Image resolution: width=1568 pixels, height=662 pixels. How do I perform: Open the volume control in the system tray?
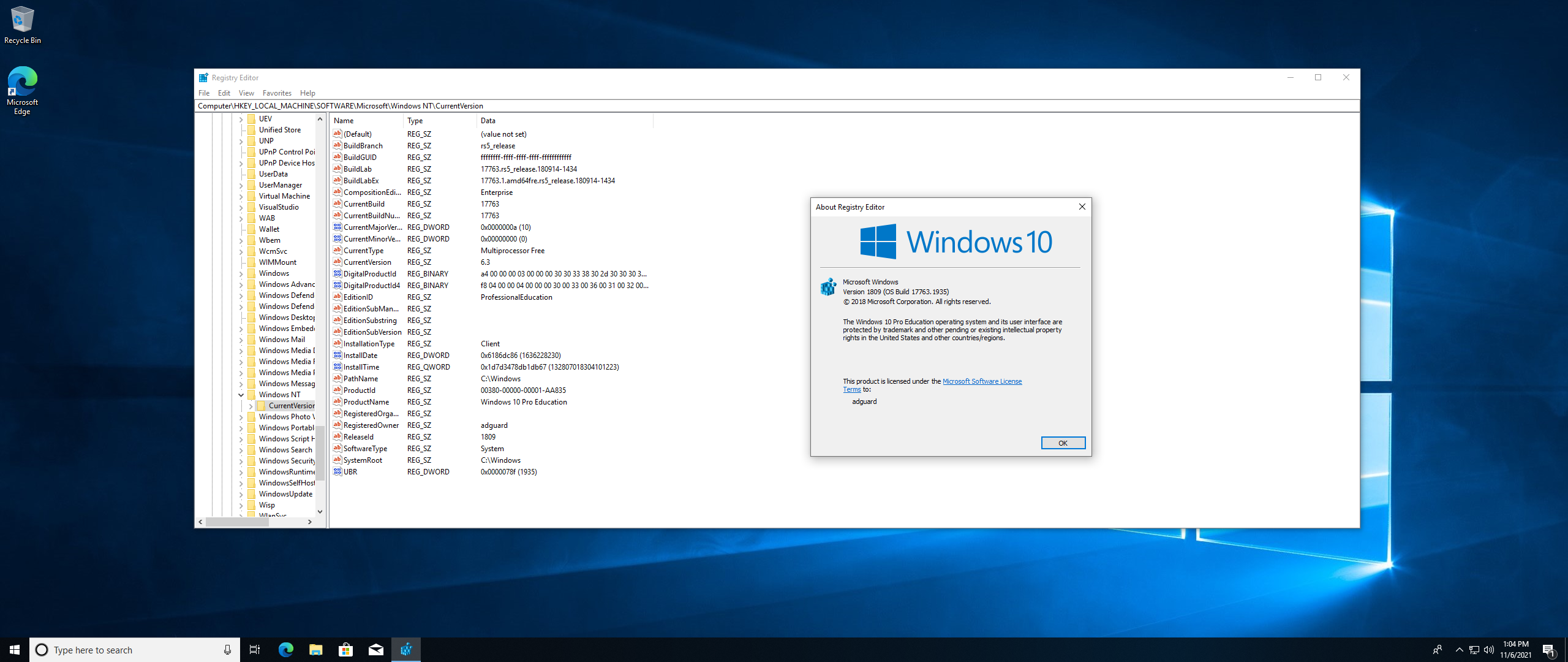(x=1489, y=650)
